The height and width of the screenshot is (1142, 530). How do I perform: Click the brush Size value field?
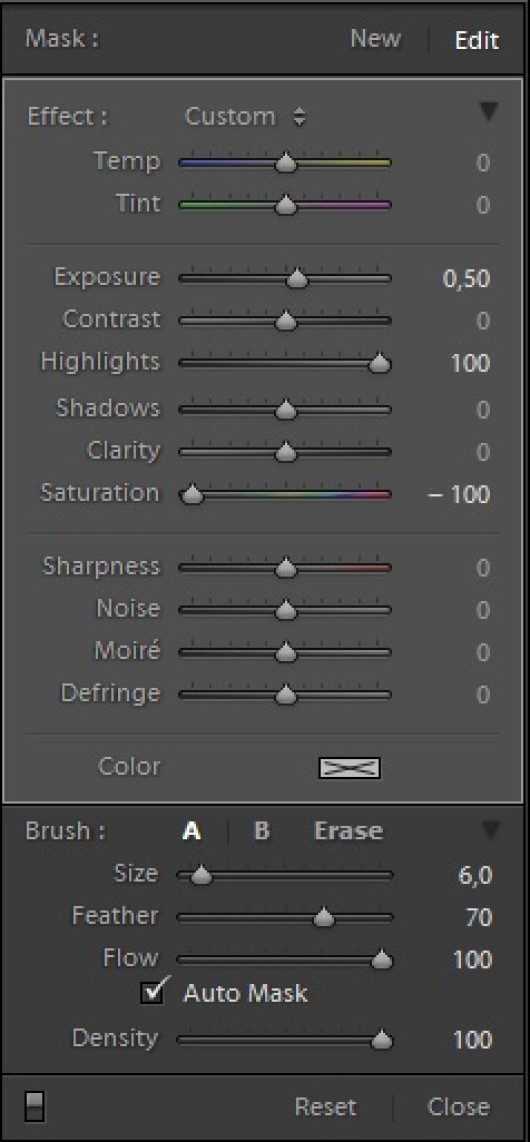[475, 875]
